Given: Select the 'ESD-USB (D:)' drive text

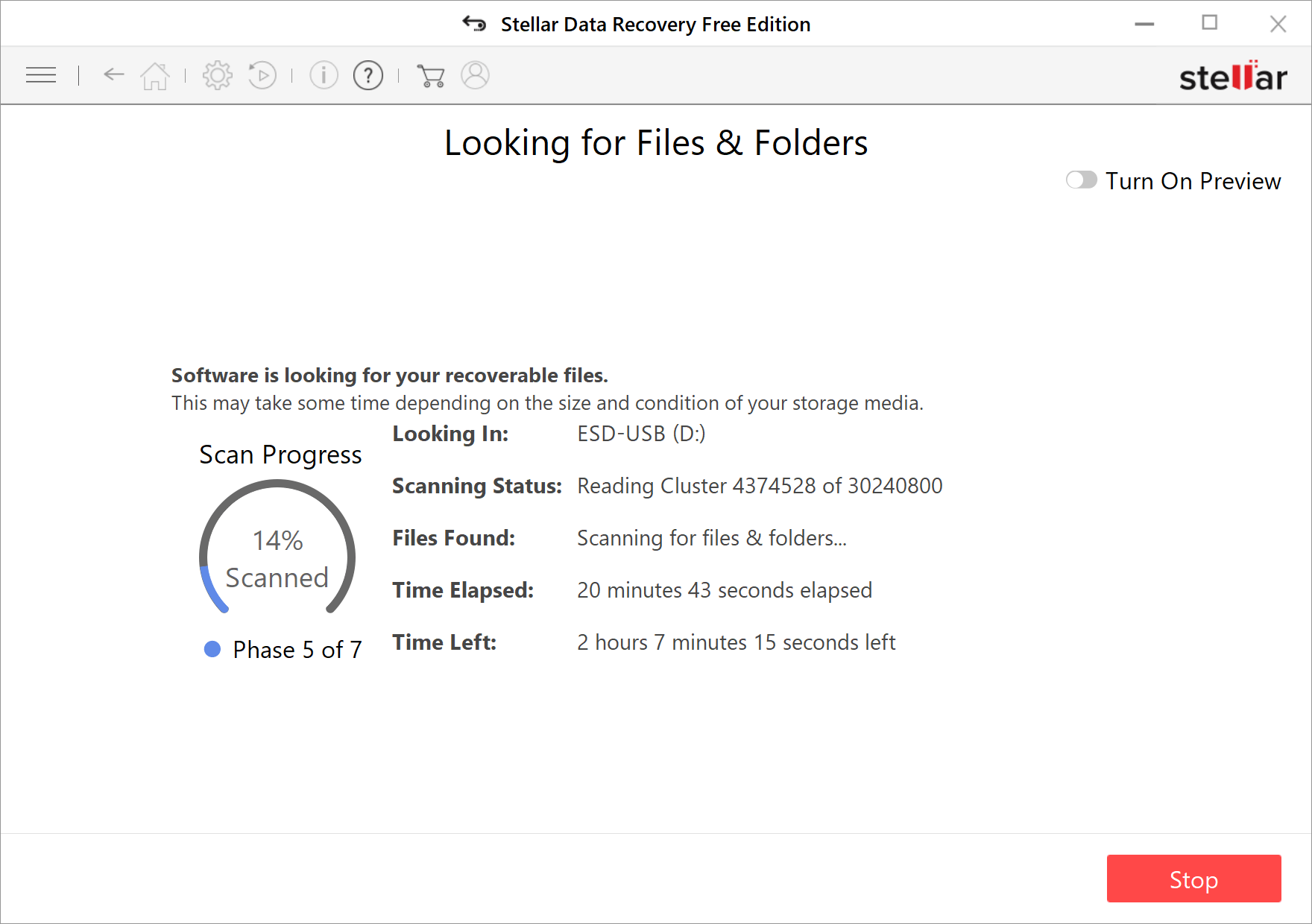Looking at the screenshot, I should [641, 434].
